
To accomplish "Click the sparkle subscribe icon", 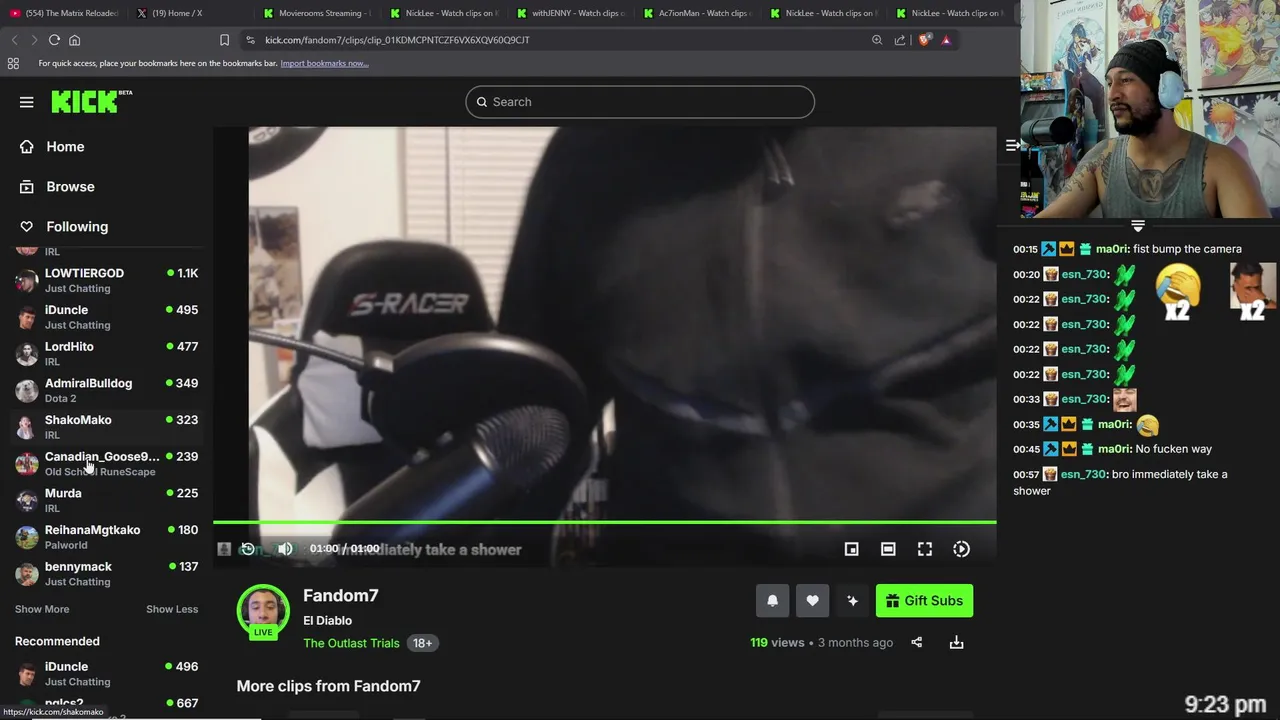I will point(852,601).
